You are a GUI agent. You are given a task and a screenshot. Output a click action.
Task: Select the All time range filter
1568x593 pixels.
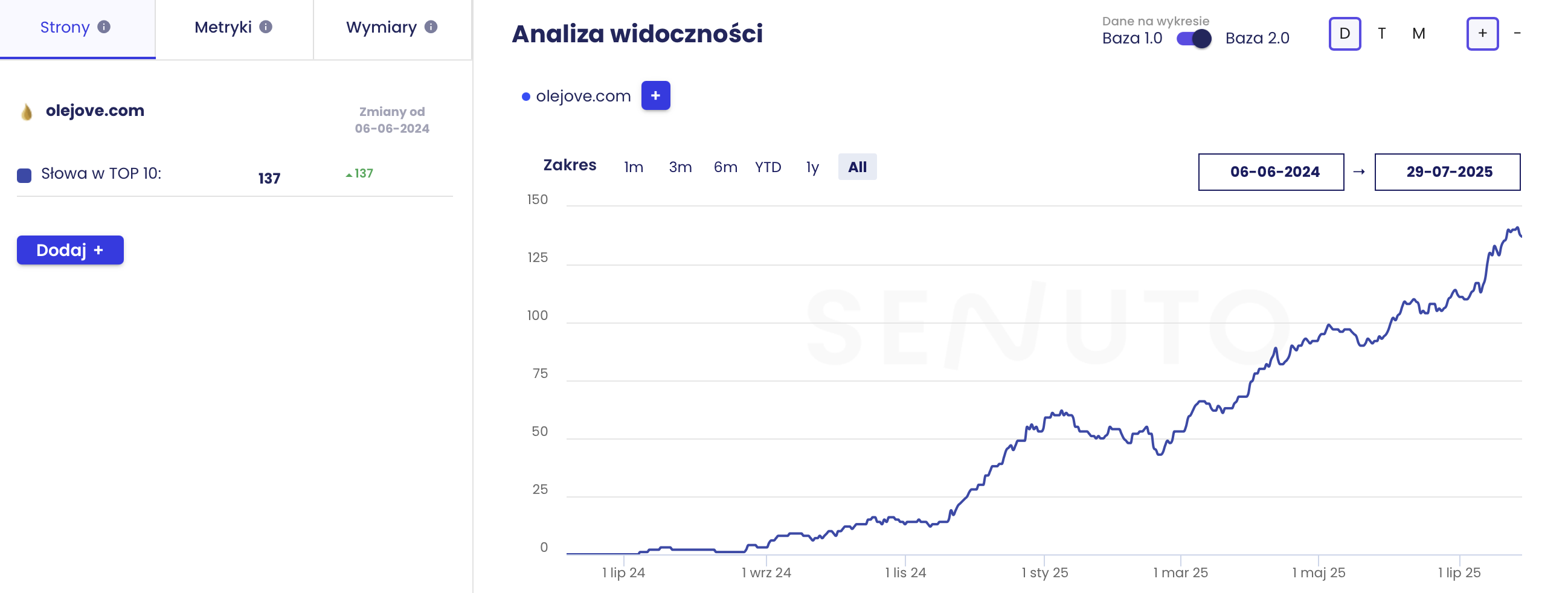click(x=857, y=167)
